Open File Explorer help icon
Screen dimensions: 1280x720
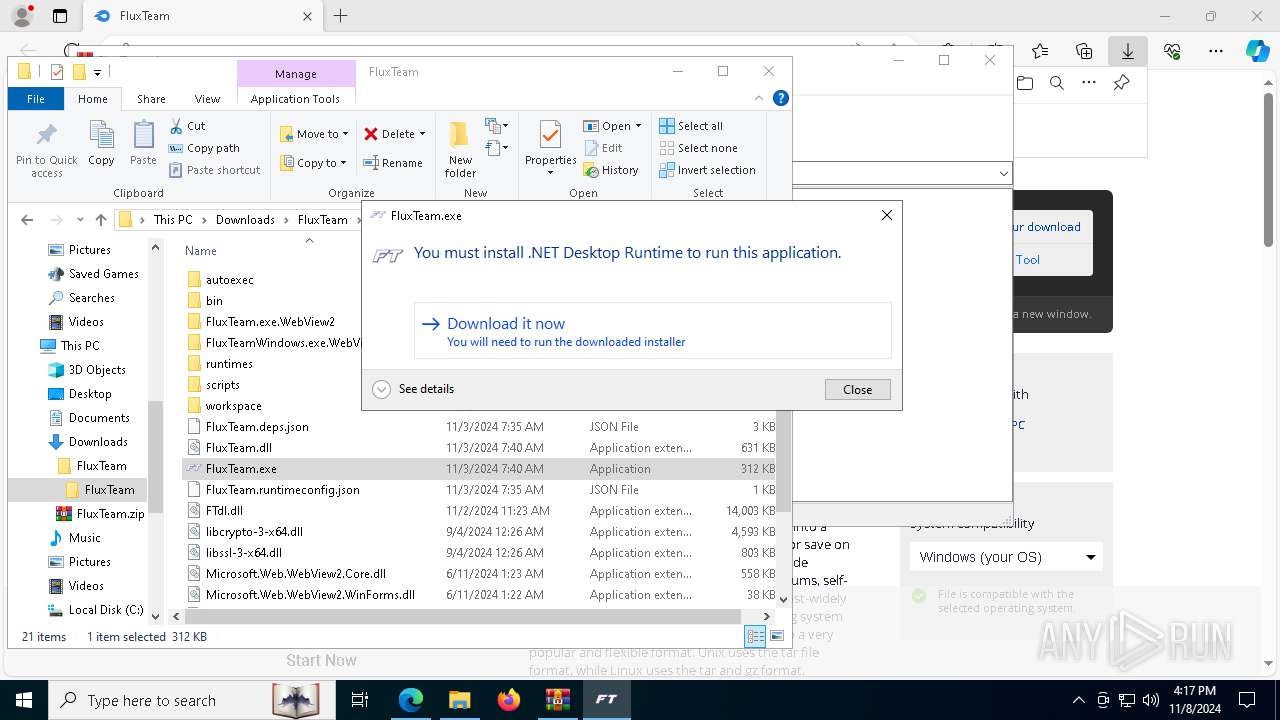pyautogui.click(x=781, y=98)
